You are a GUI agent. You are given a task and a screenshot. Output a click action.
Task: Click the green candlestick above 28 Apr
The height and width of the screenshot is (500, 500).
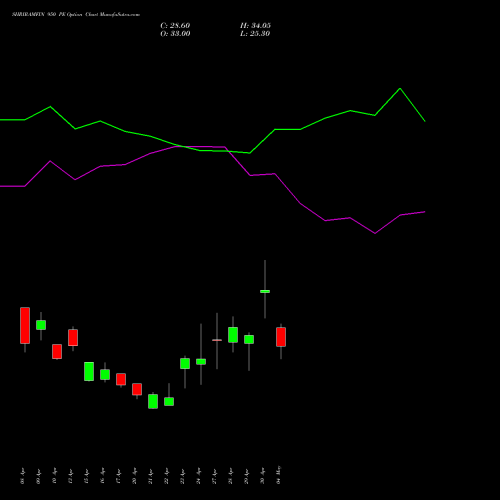pyautogui.click(x=233, y=335)
